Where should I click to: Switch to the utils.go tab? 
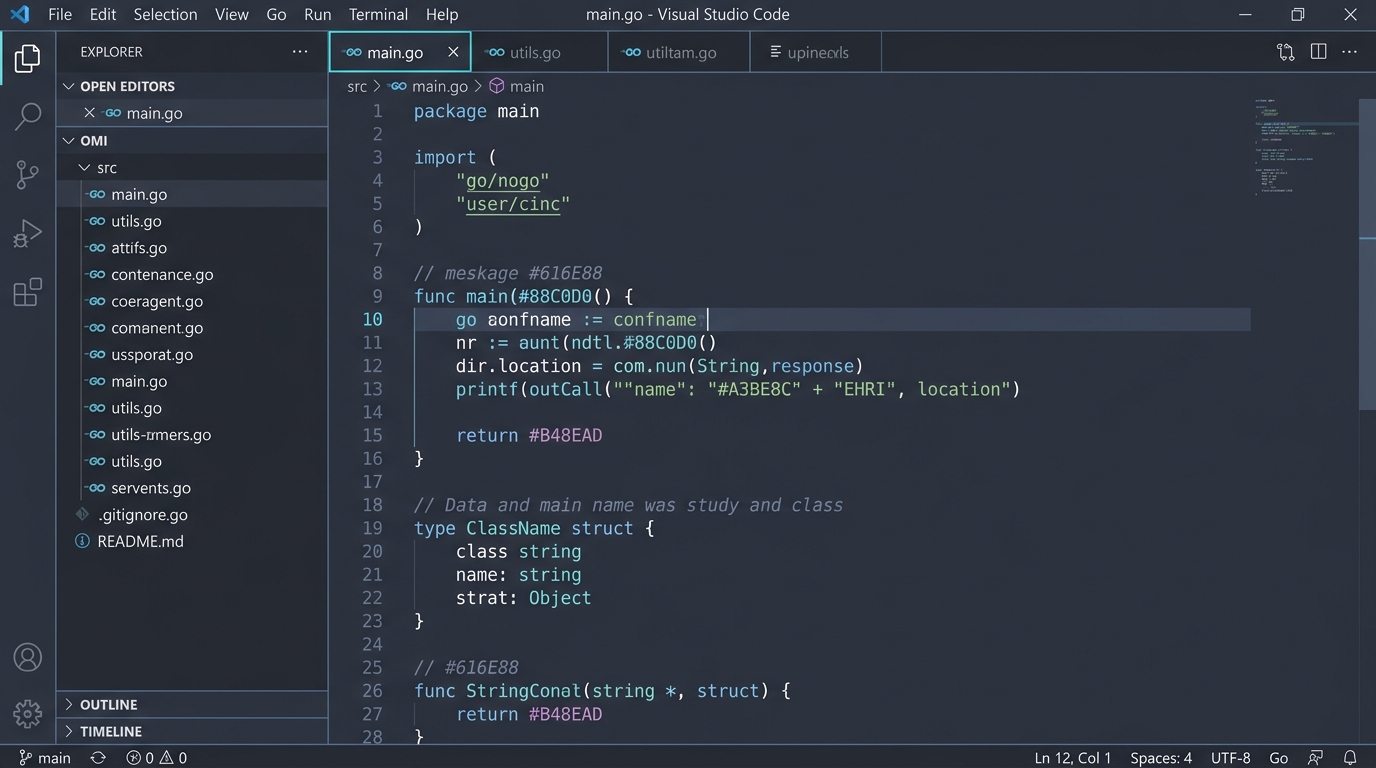539,52
